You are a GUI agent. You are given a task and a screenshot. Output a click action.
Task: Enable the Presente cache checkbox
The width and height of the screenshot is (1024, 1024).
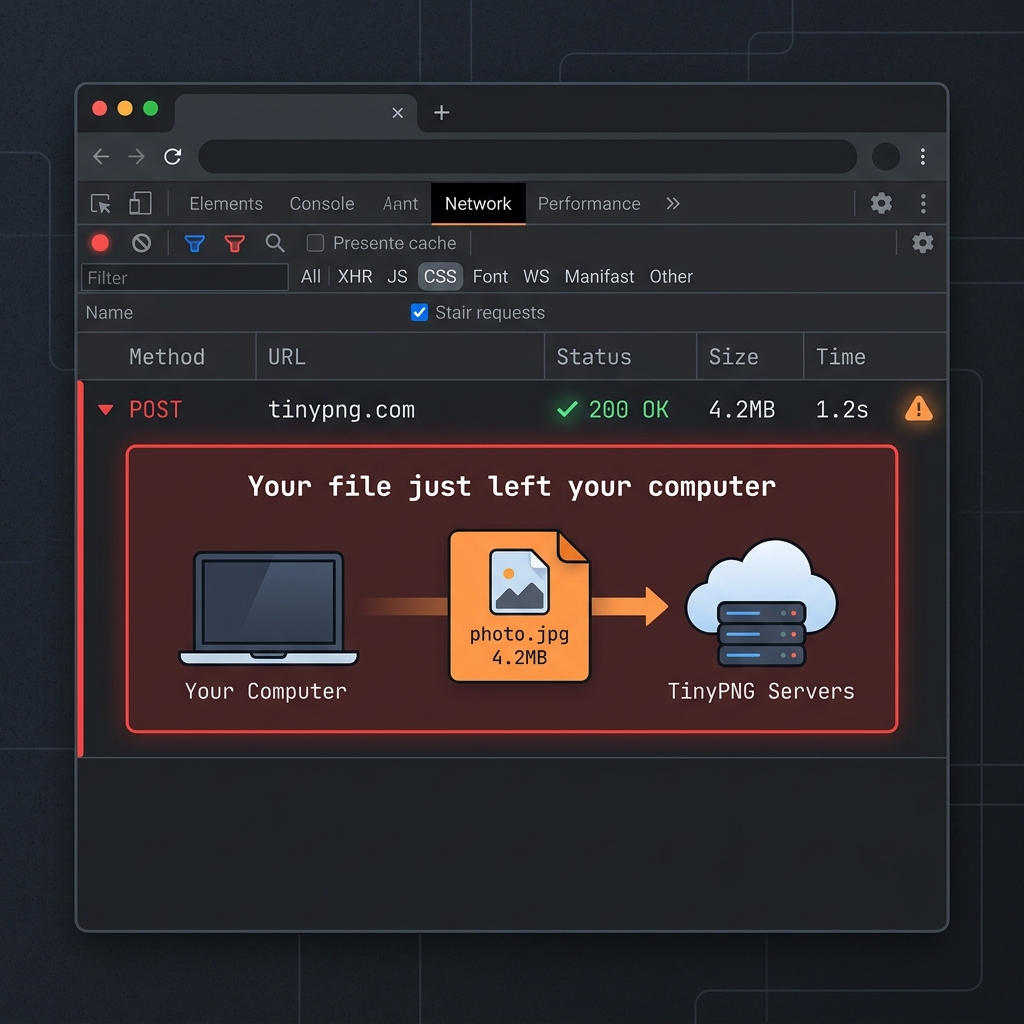click(315, 243)
